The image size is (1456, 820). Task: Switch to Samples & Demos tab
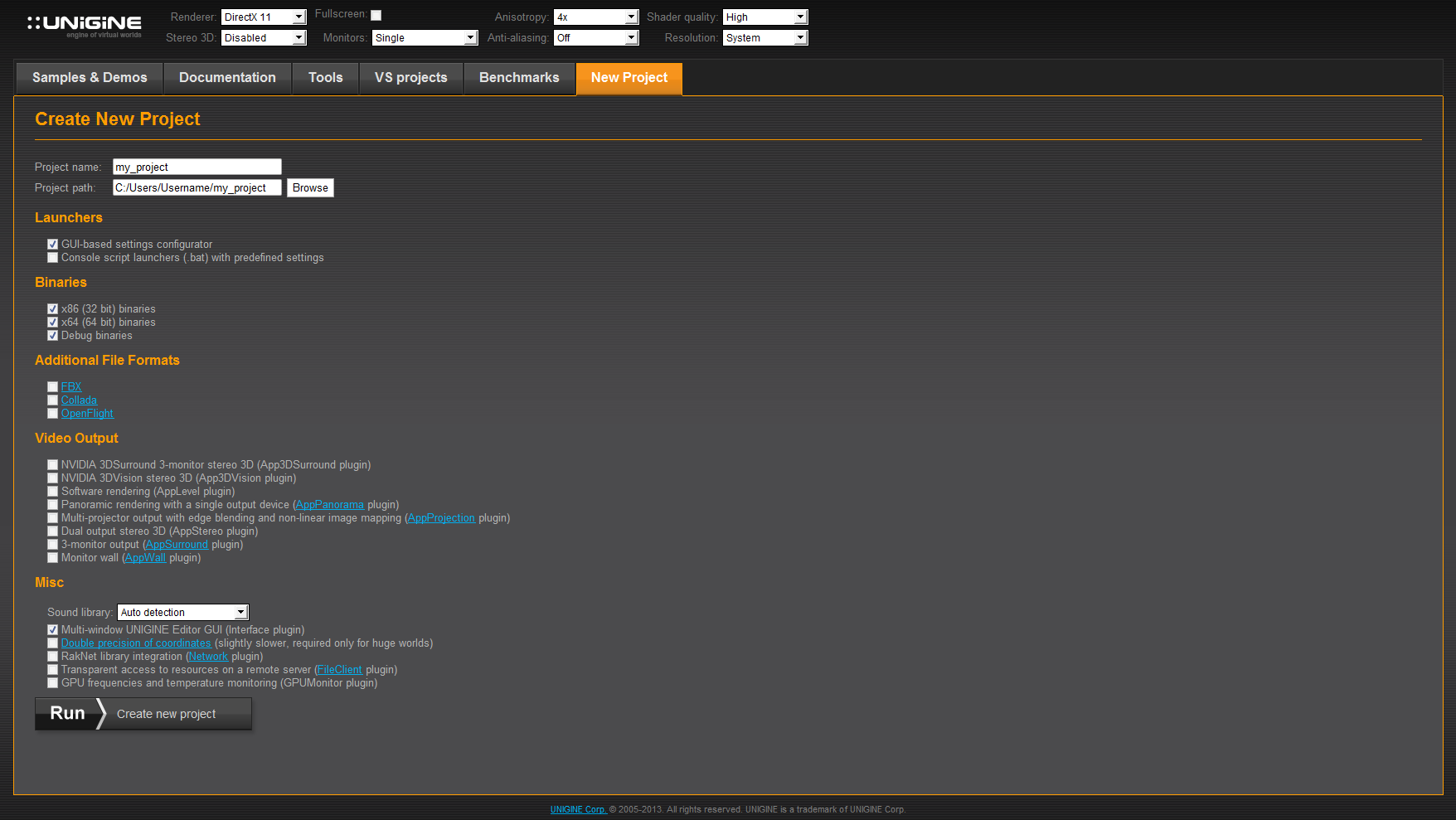click(x=90, y=78)
